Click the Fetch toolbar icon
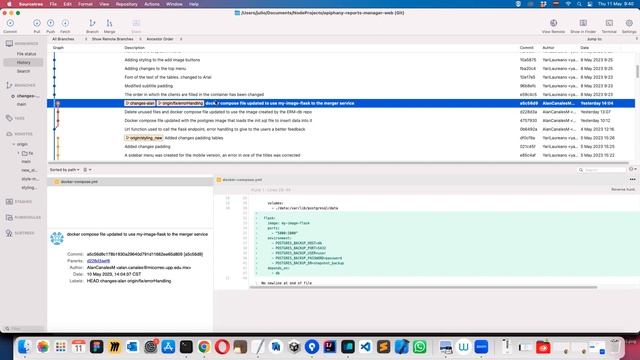 click(65, 23)
